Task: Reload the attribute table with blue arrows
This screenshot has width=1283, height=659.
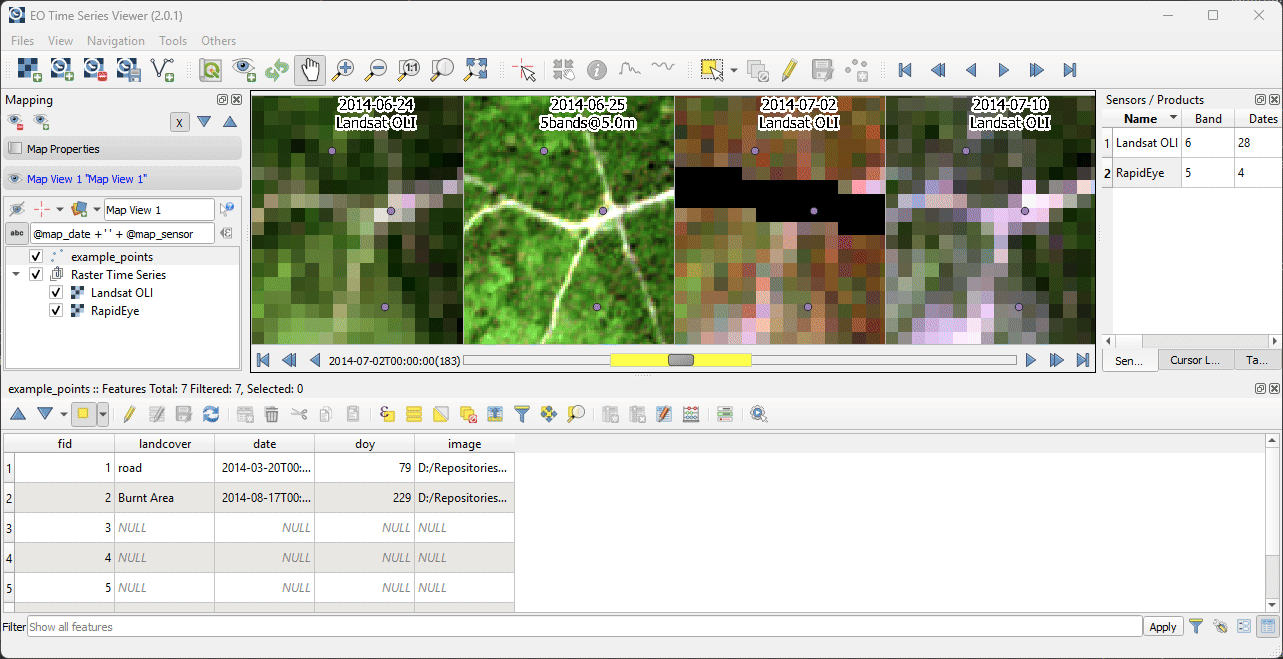Action: click(x=211, y=414)
